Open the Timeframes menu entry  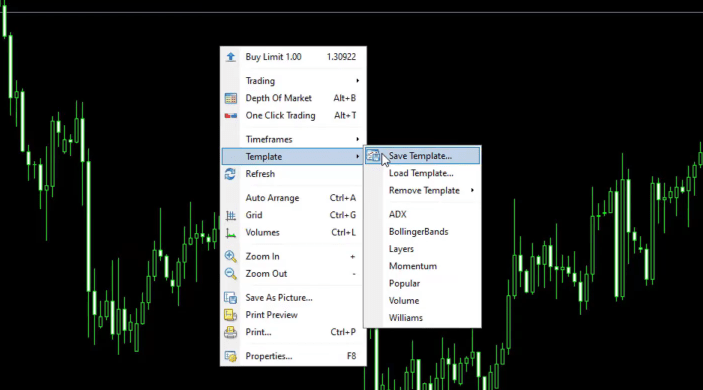click(x=293, y=139)
